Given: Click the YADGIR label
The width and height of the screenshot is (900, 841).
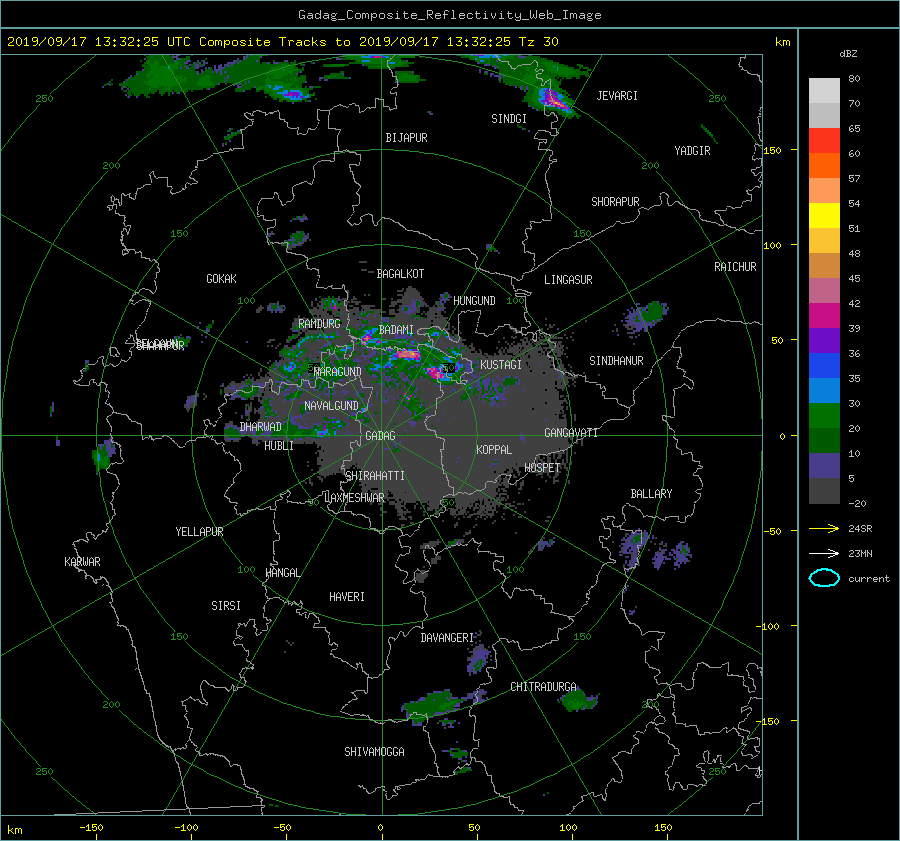Looking at the screenshot, I should [692, 151].
